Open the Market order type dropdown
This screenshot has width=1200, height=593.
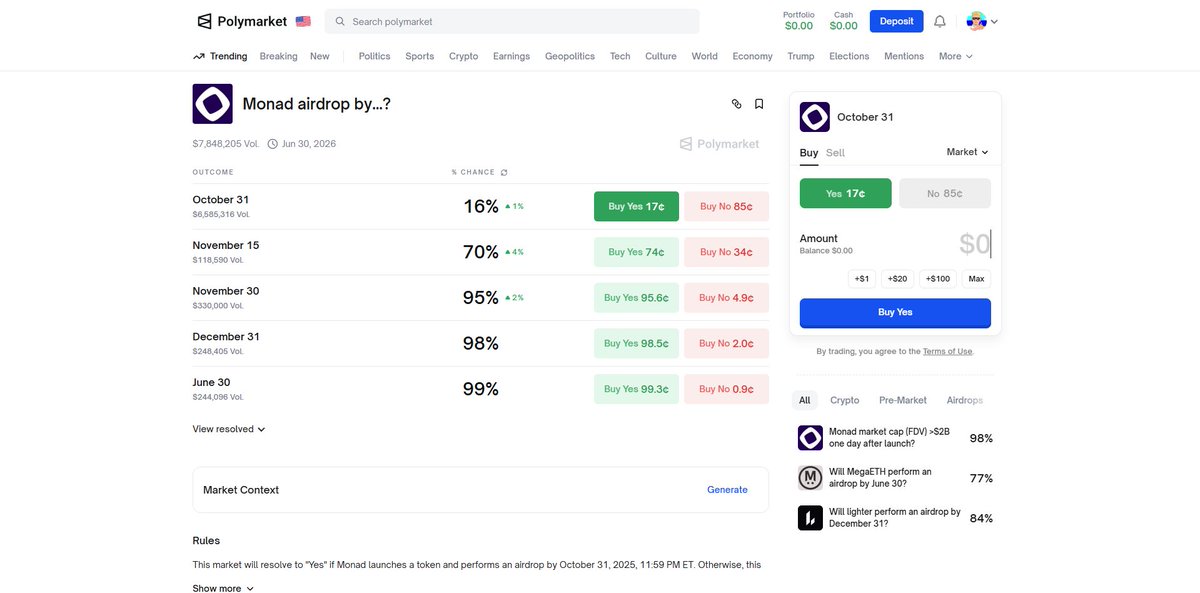click(967, 152)
